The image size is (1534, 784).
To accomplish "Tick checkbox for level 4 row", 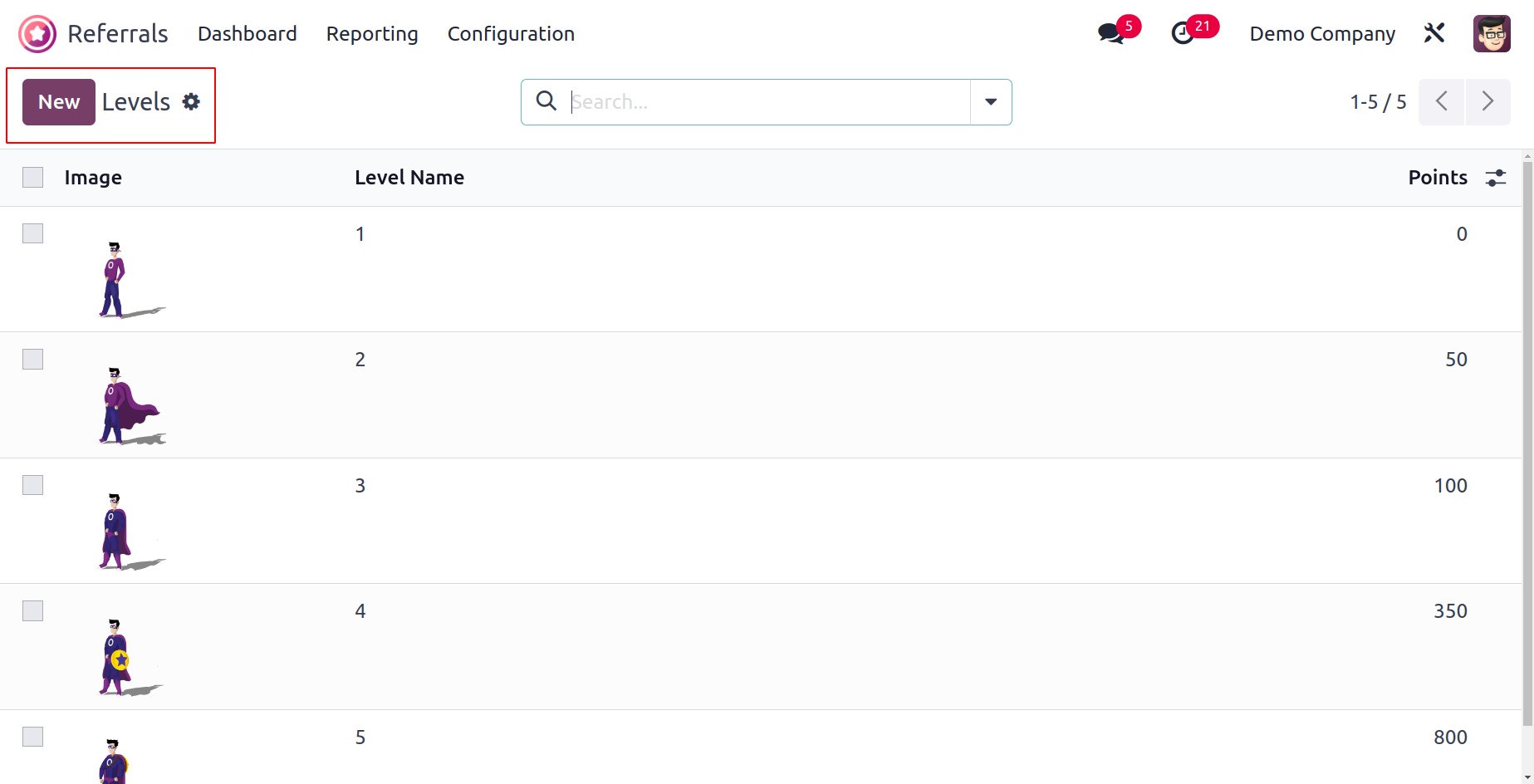I will click(x=32, y=610).
